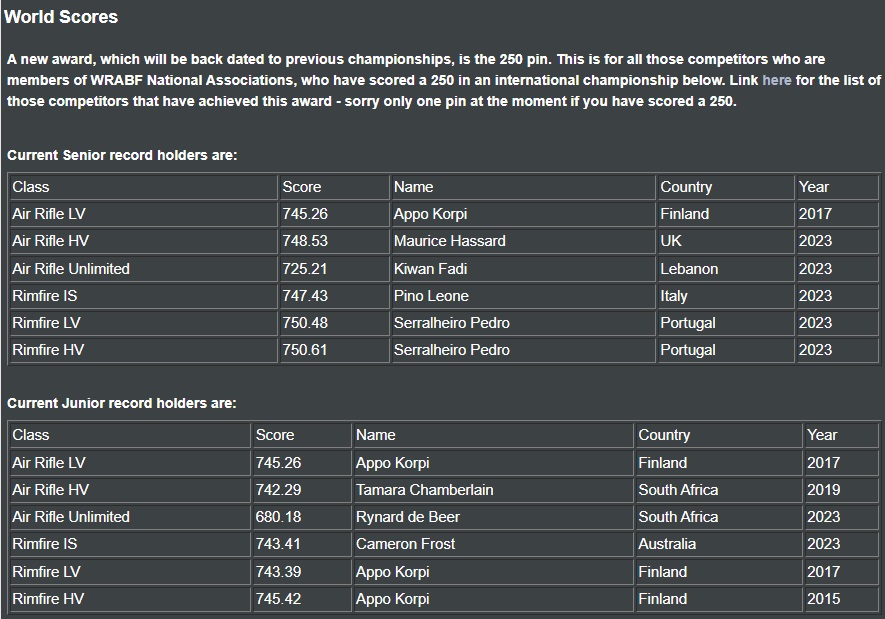Click the 750.61 Rimfire HV score
The height and width of the screenshot is (619, 885).
pos(334,350)
